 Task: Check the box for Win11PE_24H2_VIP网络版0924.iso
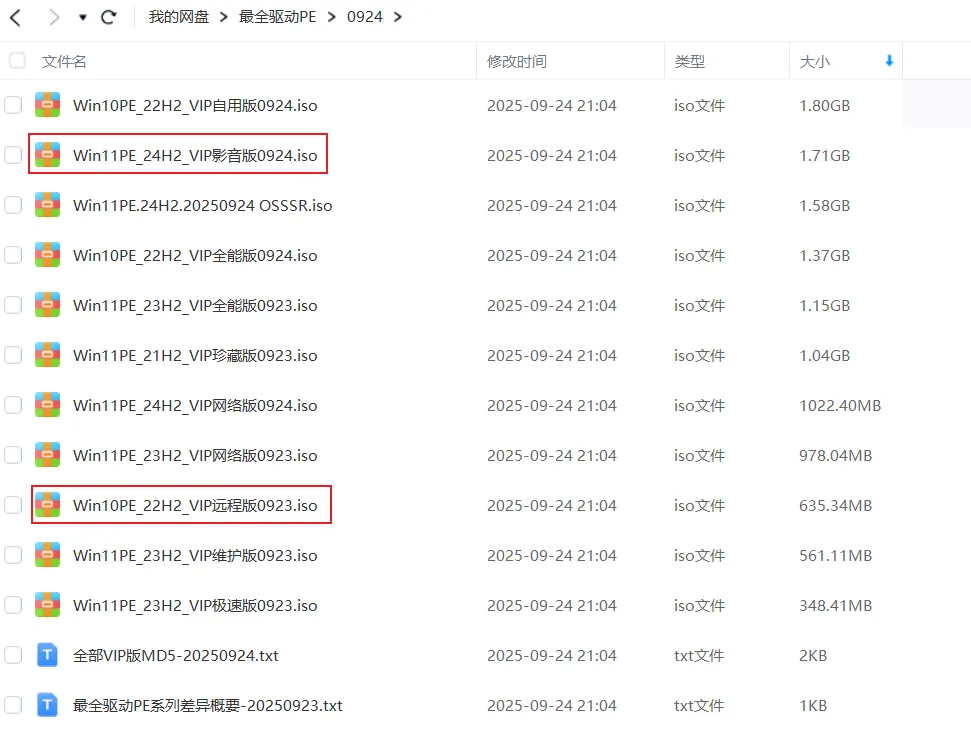(x=13, y=405)
